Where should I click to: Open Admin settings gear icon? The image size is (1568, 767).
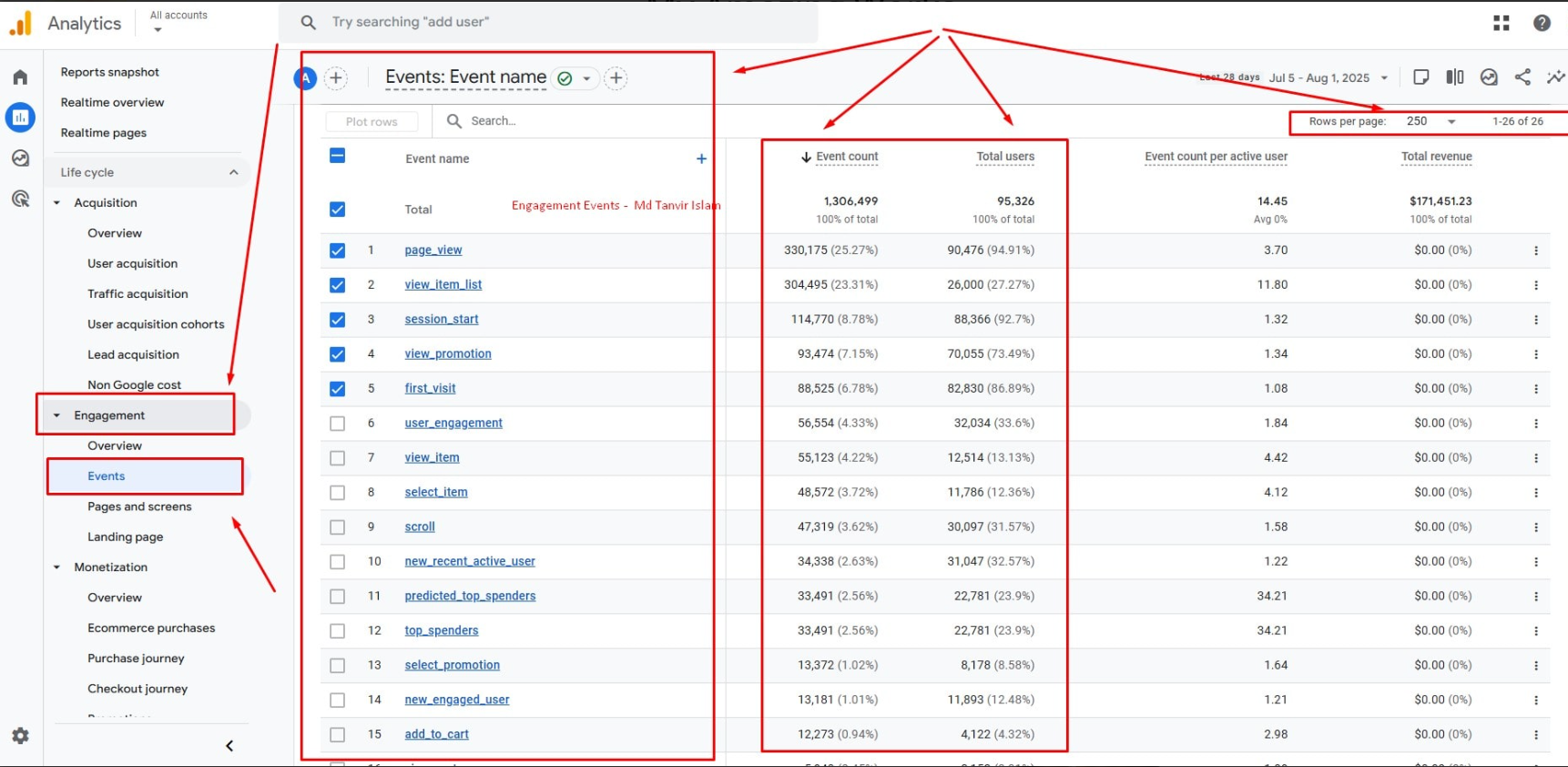pyautogui.click(x=20, y=735)
